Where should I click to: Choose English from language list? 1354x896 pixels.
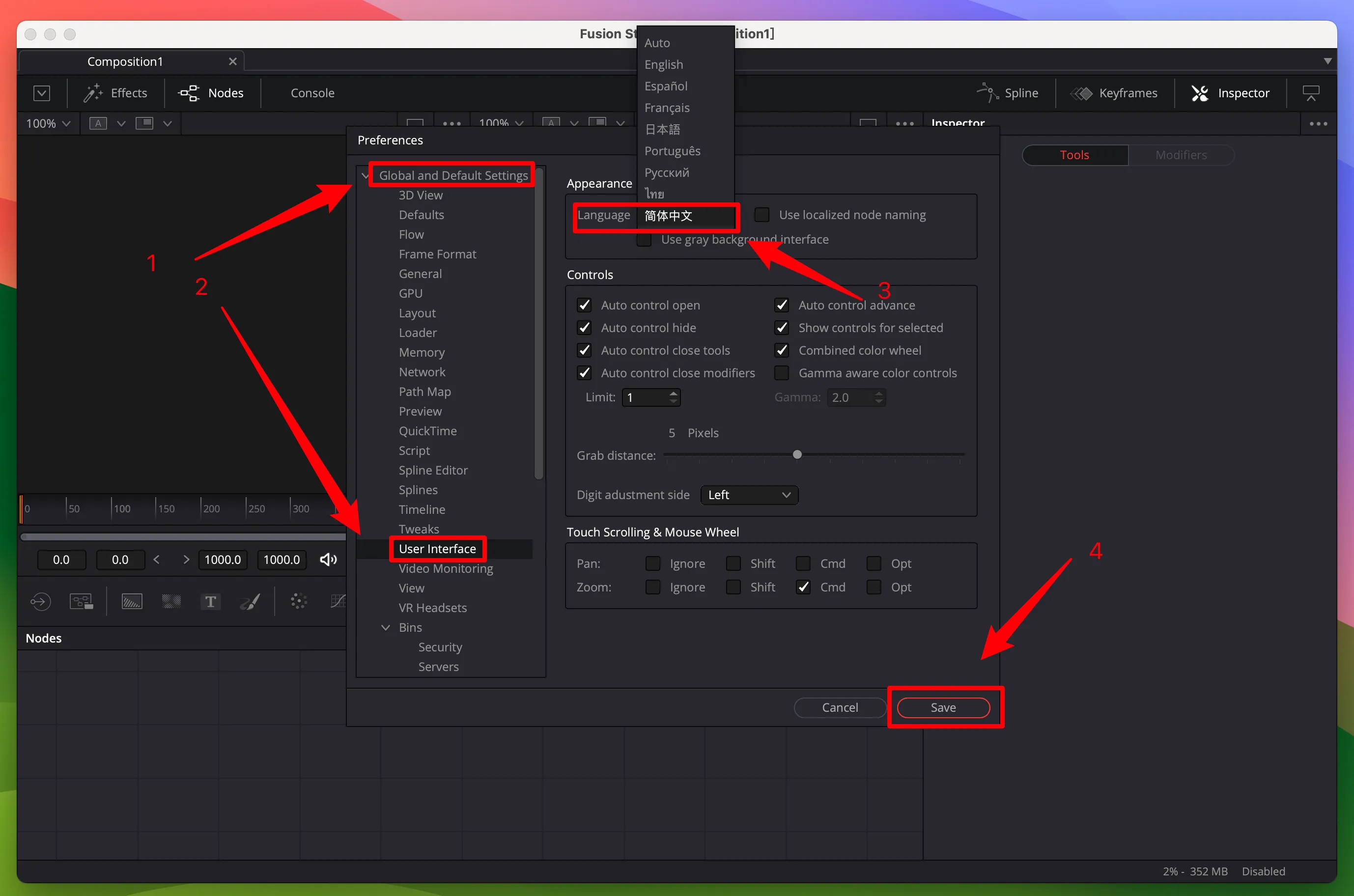pyautogui.click(x=664, y=64)
